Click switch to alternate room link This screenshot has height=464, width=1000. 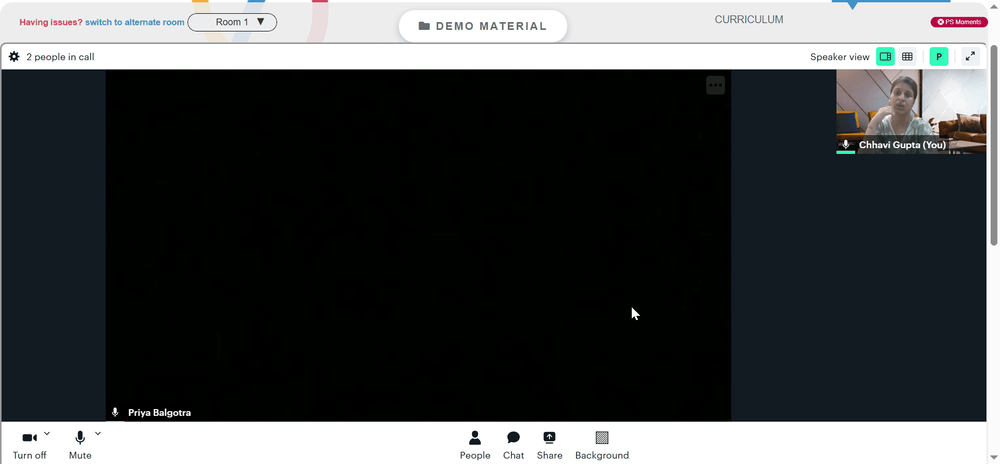pos(135,22)
